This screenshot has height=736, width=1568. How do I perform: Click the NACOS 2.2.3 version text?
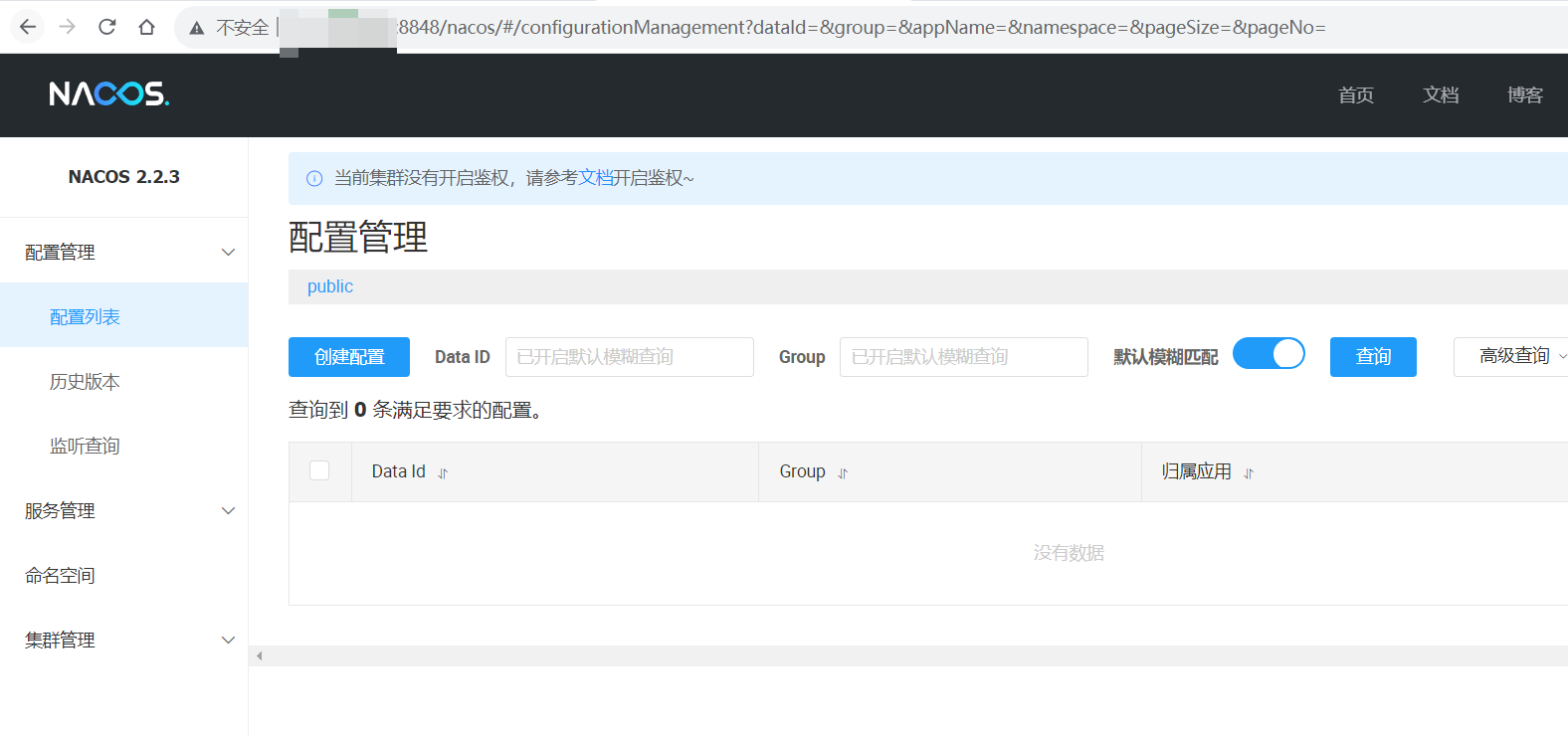(124, 177)
